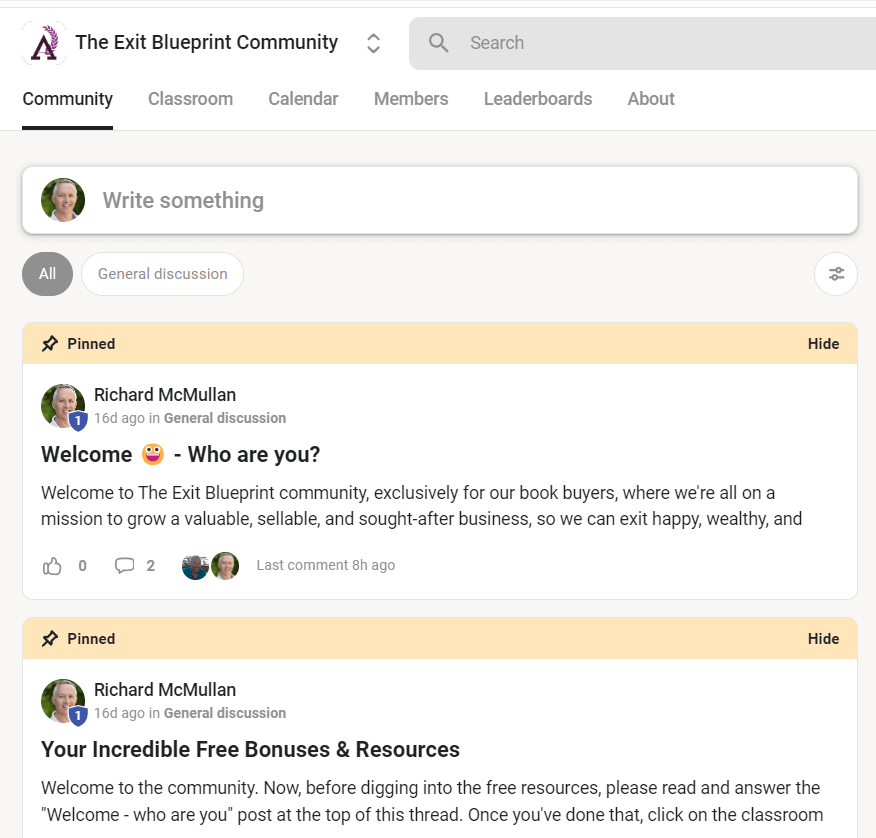Click pin icon on Free Bonuses post
Image resolution: width=876 pixels, height=838 pixels.
coord(49,639)
